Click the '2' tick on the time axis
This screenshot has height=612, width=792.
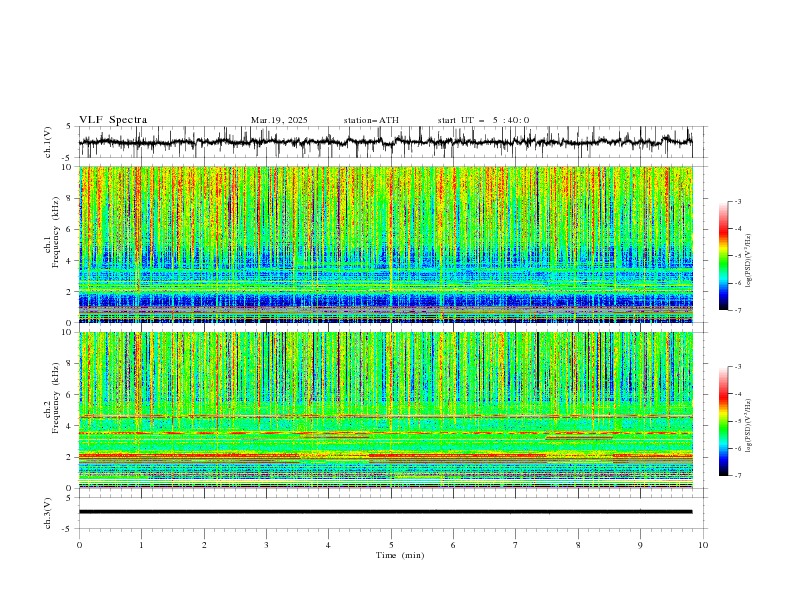(204, 545)
